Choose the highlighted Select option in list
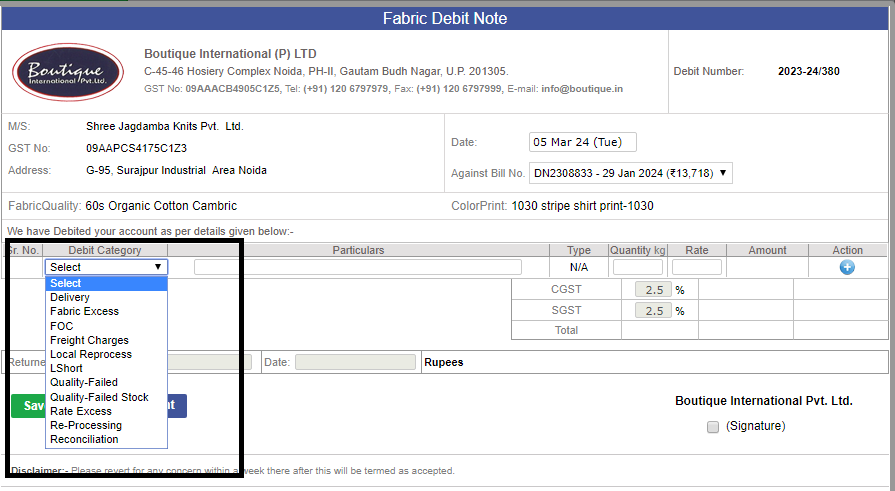Screen dimensions: 895x491 pyautogui.click(x=106, y=283)
